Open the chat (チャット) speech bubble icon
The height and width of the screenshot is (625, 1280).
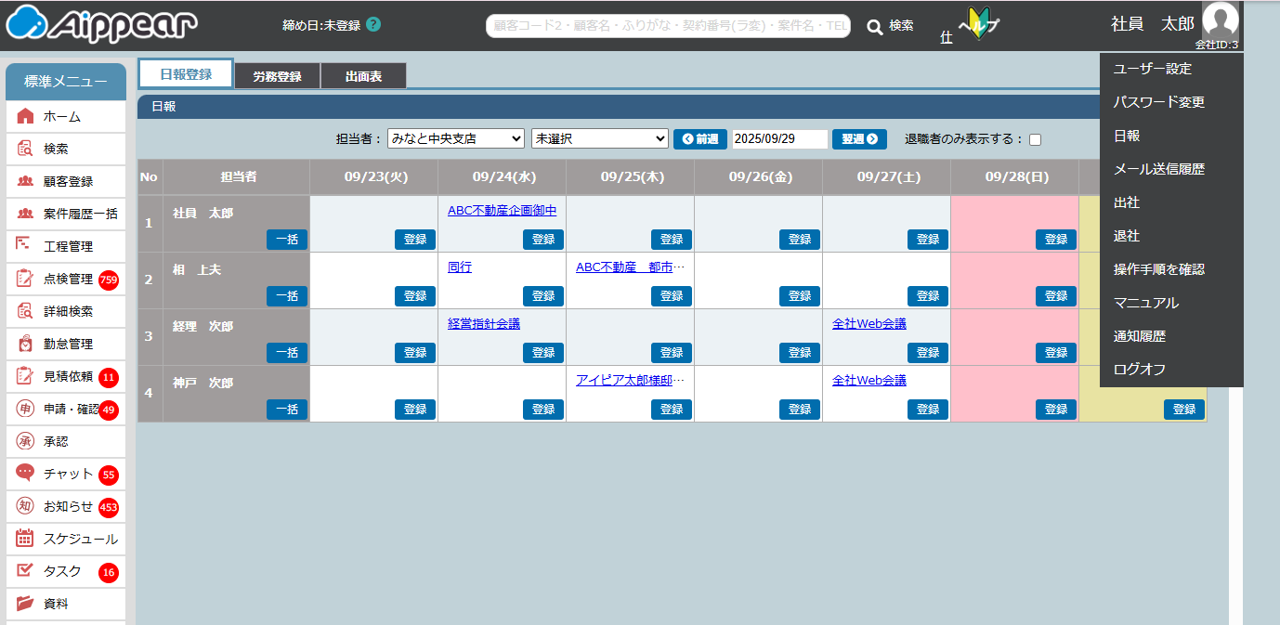(x=25, y=473)
